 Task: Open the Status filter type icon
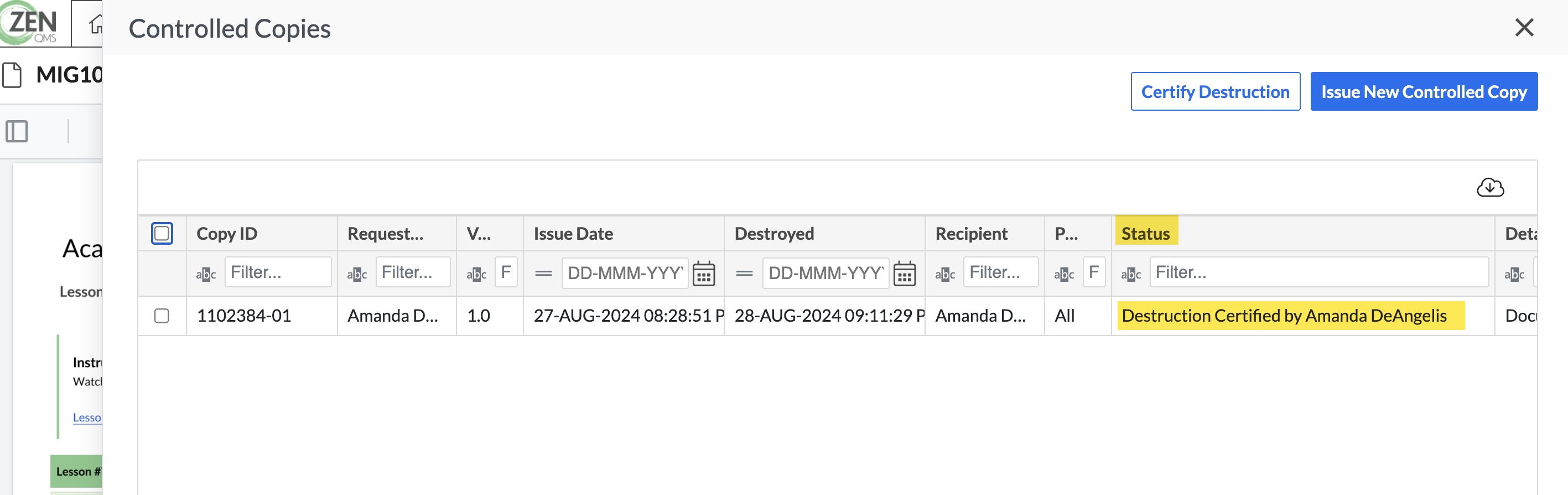coord(1130,274)
